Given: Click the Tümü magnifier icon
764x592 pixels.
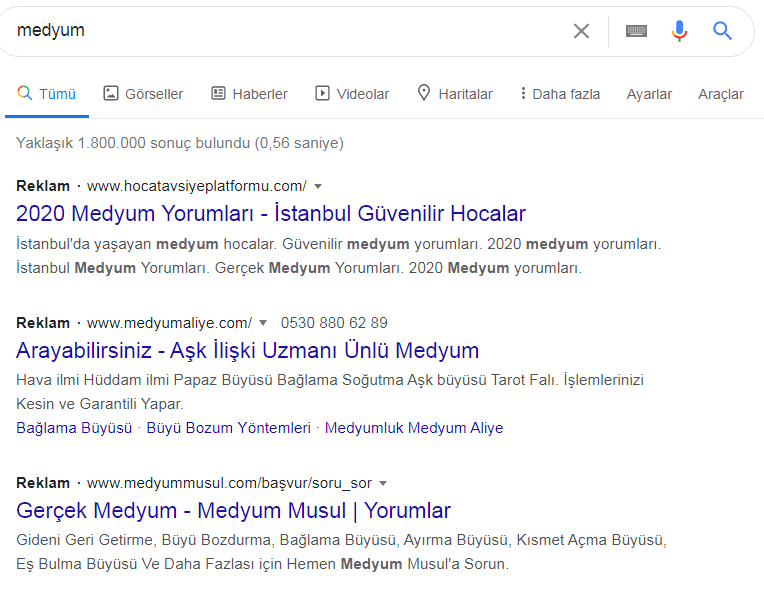Looking at the screenshot, I should pyautogui.click(x=24, y=93).
